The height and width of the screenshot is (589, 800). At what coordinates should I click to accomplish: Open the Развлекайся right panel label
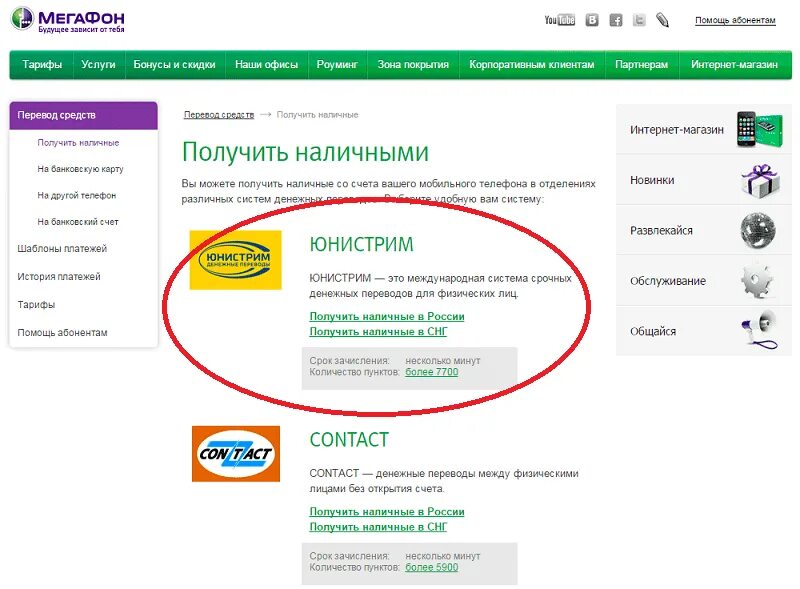[x=661, y=231]
